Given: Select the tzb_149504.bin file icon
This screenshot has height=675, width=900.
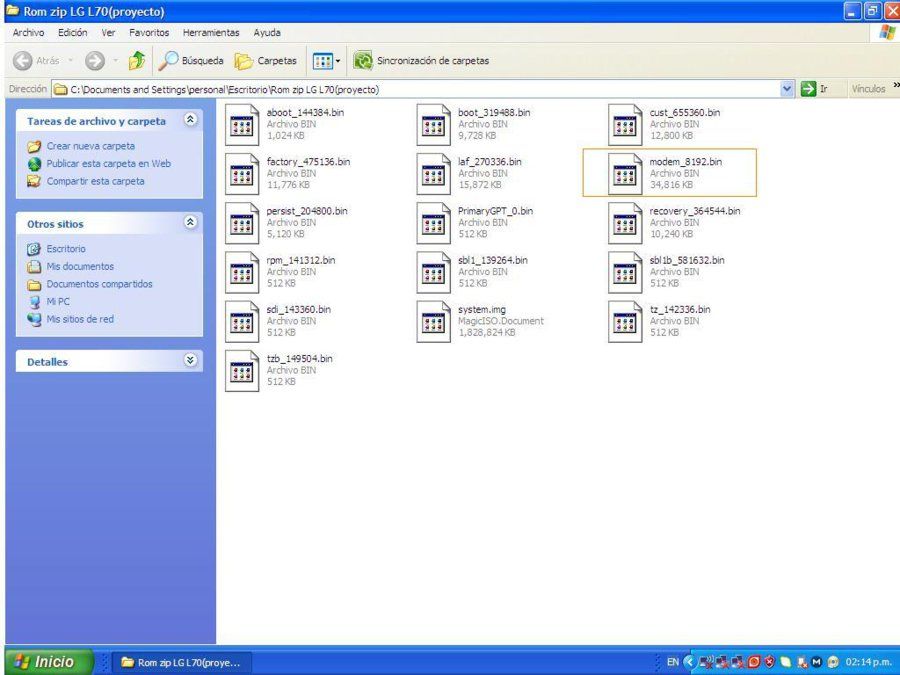Looking at the screenshot, I should (242, 371).
